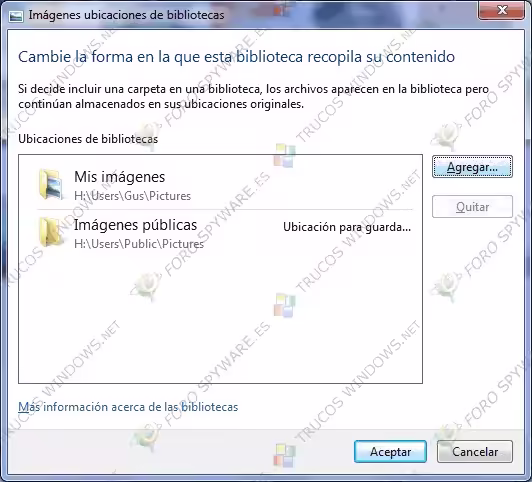The image size is (532, 482).
Task: Select the Imágenes públicas folder icon
Action: click(51, 232)
